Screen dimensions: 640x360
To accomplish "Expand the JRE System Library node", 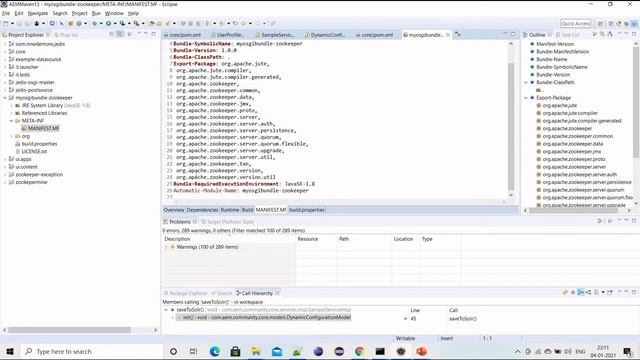I will coord(11,106).
